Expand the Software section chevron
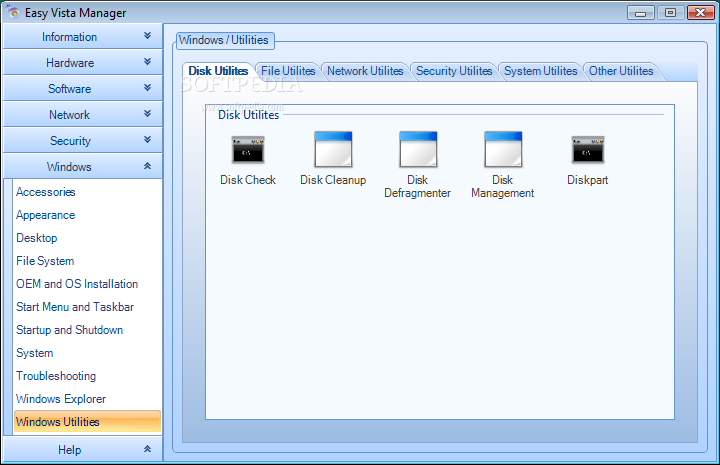This screenshot has width=720, height=465. (147, 88)
